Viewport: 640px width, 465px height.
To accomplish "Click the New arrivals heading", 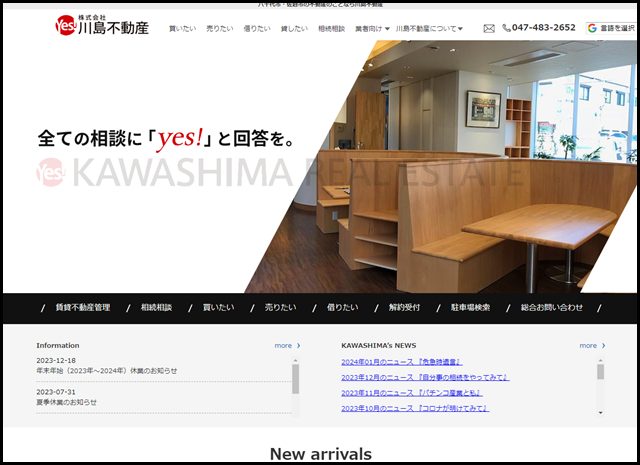I will 321,454.
